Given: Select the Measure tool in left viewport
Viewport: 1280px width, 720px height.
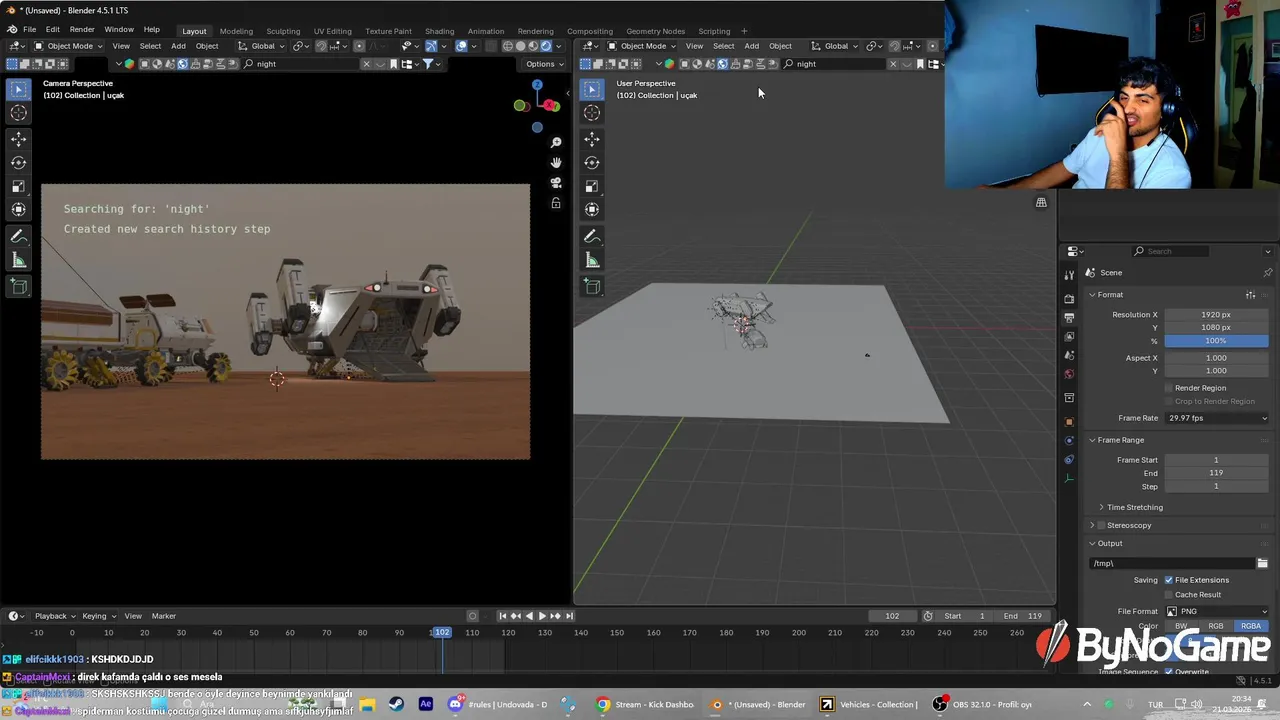Looking at the screenshot, I should (19, 260).
